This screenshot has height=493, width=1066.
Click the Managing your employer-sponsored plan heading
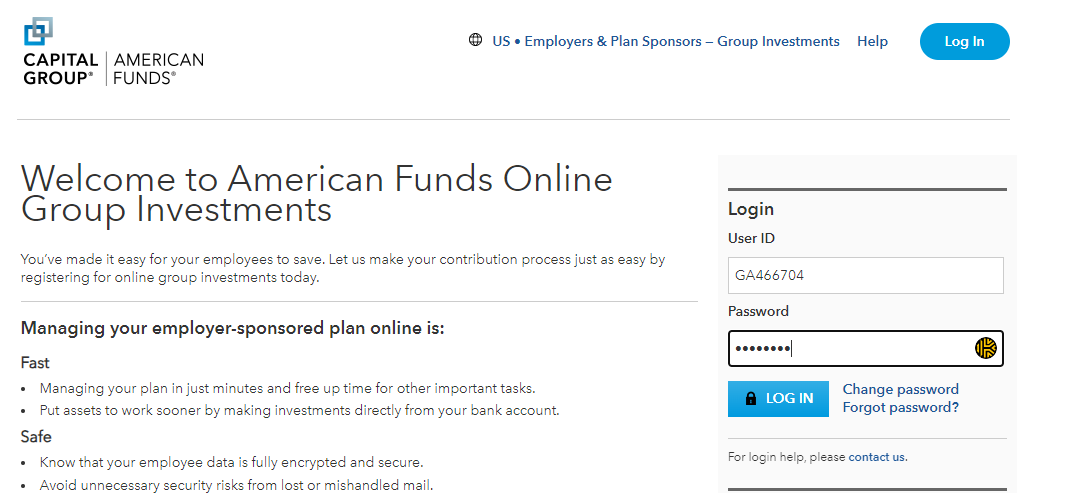point(233,328)
